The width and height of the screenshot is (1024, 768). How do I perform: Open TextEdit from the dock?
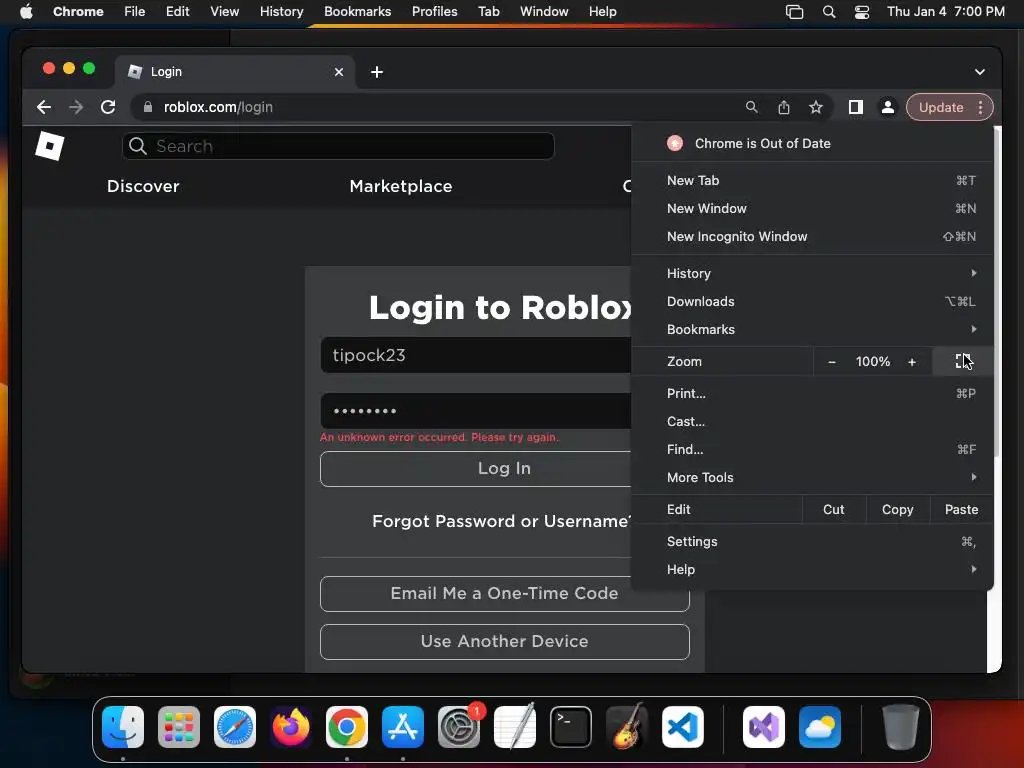click(x=515, y=727)
